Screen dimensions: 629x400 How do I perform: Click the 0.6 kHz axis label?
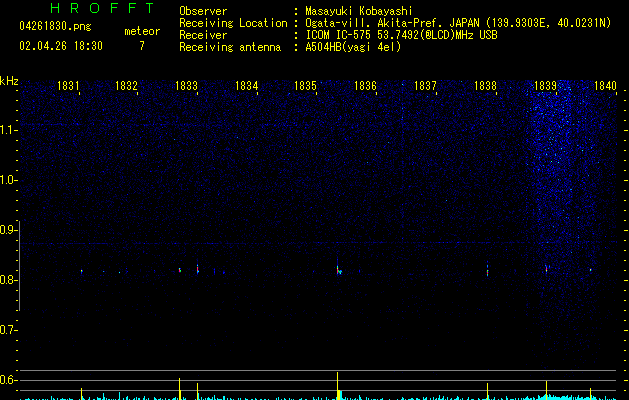tap(8, 380)
